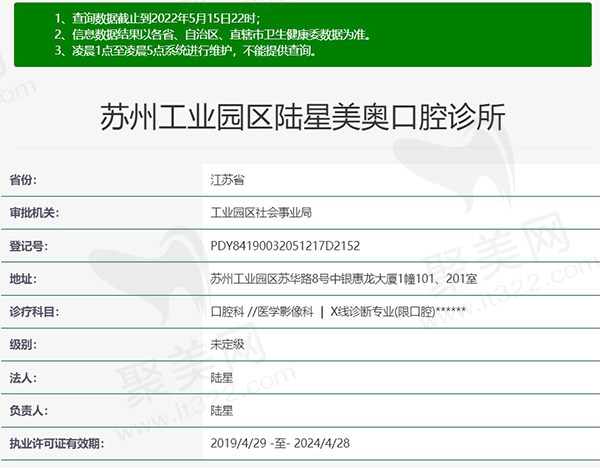Viewport: 600px width, 468px height.
Task: Select the value 未定级
Action: pyautogui.click(x=227, y=345)
